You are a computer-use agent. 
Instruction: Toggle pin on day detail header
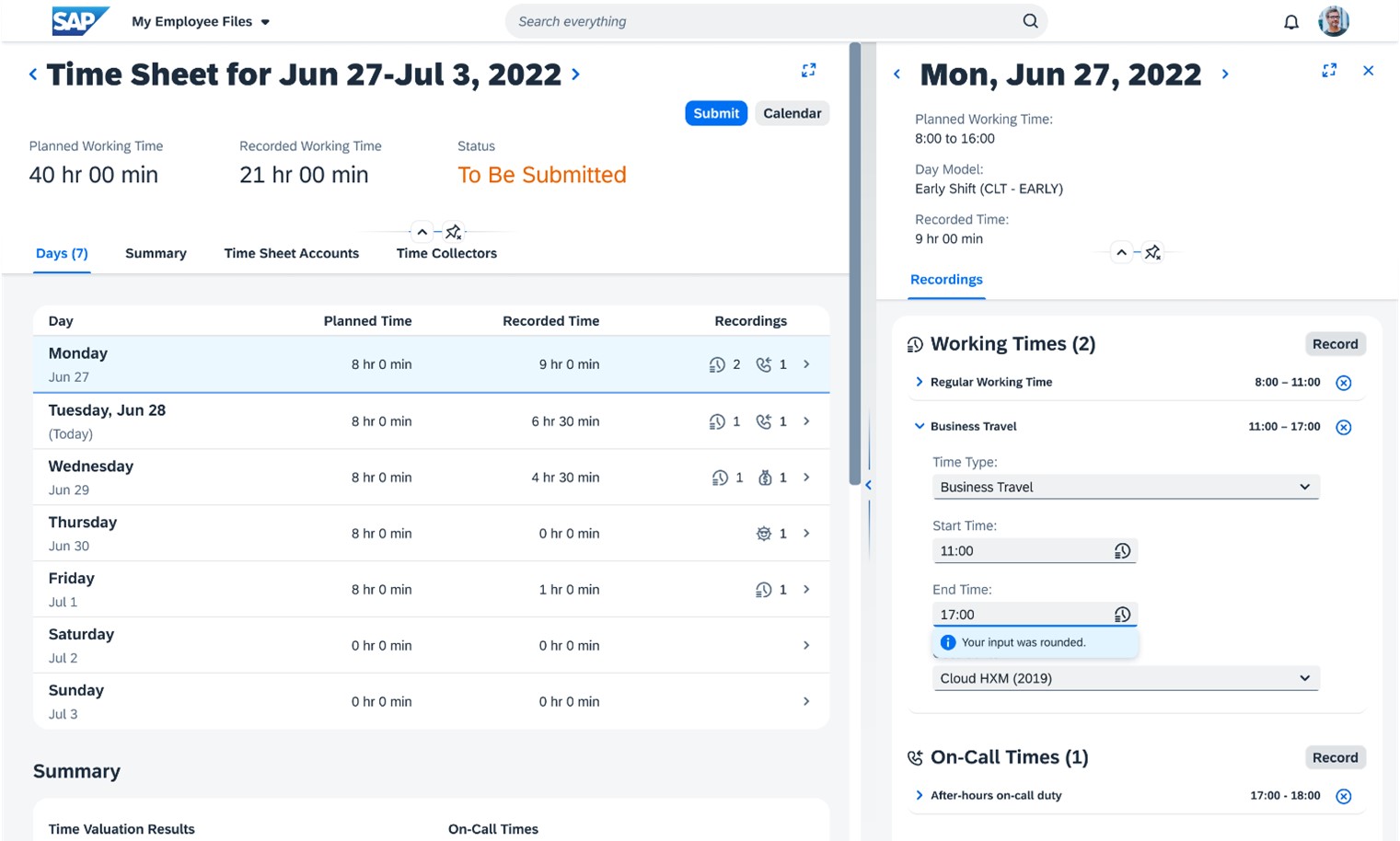(x=1152, y=252)
